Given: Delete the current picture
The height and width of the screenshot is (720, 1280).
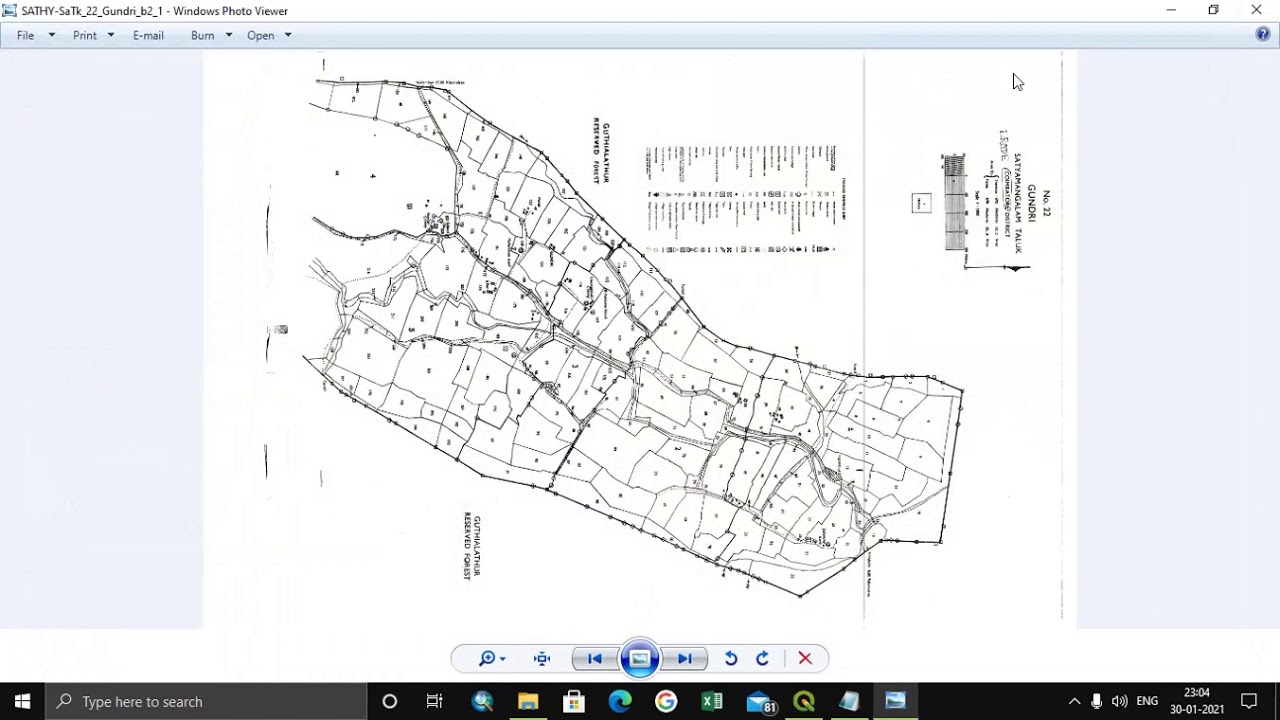Looking at the screenshot, I should [x=805, y=658].
